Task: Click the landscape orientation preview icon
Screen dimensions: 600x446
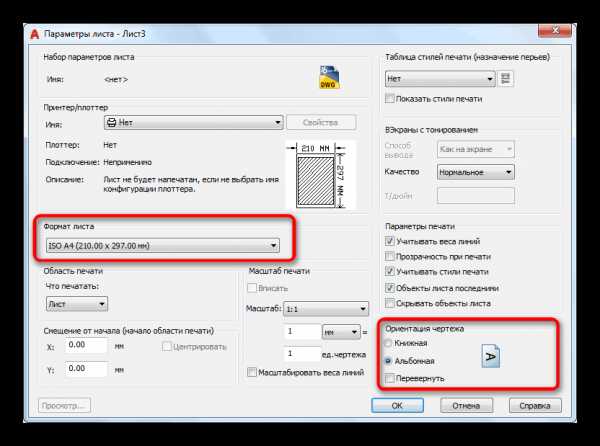Action: click(x=490, y=356)
